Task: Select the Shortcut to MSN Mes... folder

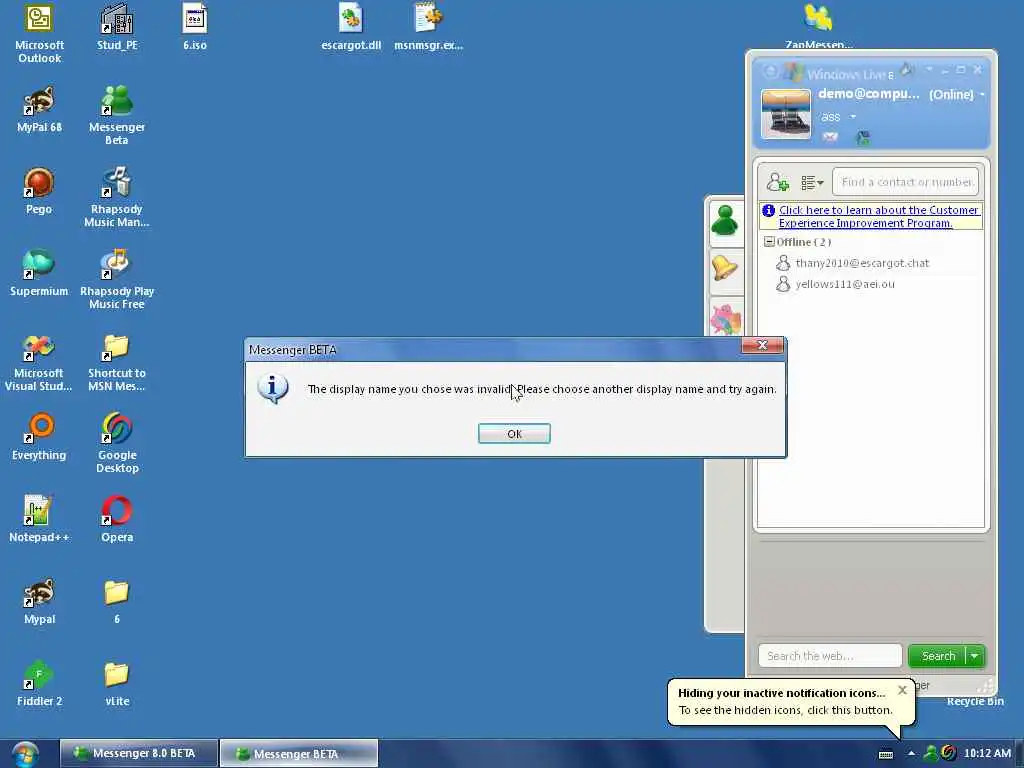Action: point(117,362)
